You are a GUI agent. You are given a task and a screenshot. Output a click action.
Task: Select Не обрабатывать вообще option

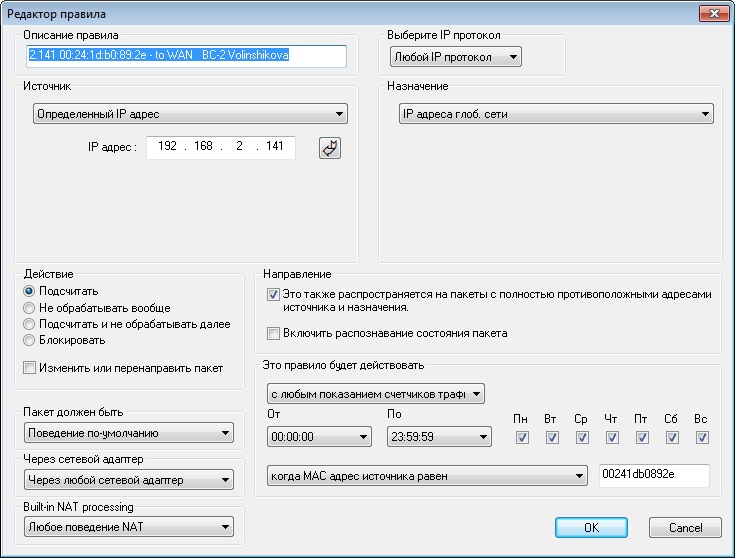pos(29,308)
